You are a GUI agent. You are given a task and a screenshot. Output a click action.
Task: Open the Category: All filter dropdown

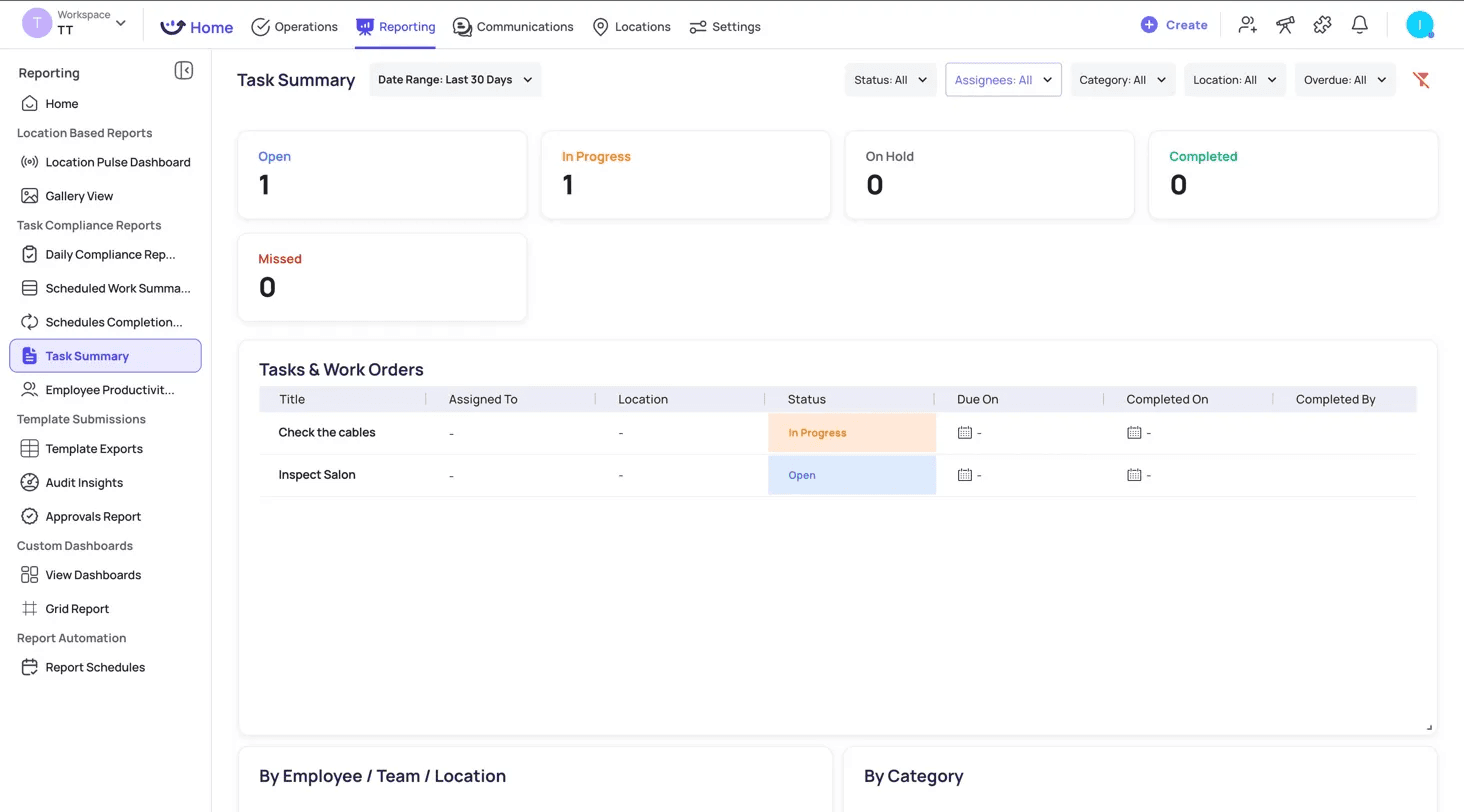click(1123, 80)
